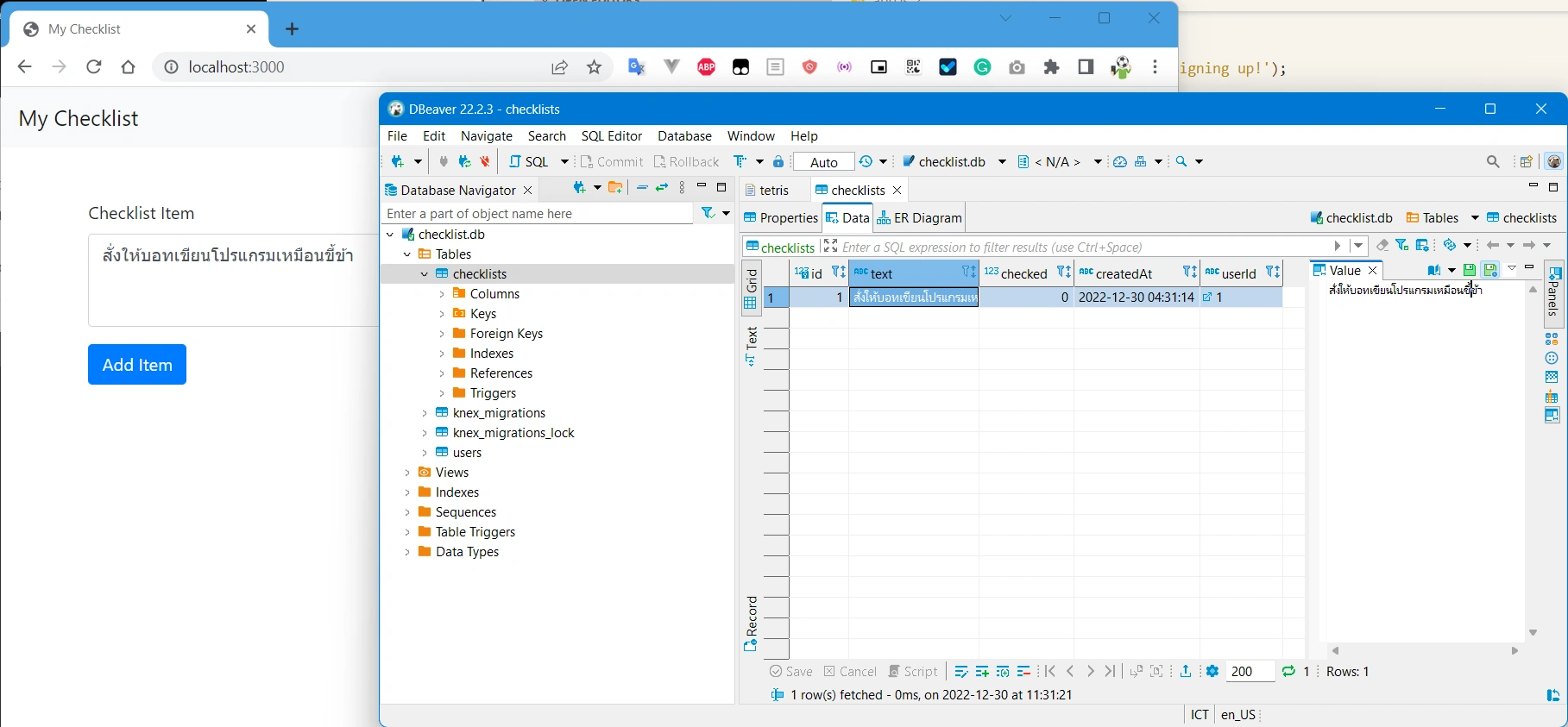Image resolution: width=1568 pixels, height=727 pixels.
Task: Toggle the Panels button on the right edge
Action: pyautogui.click(x=1553, y=292)
